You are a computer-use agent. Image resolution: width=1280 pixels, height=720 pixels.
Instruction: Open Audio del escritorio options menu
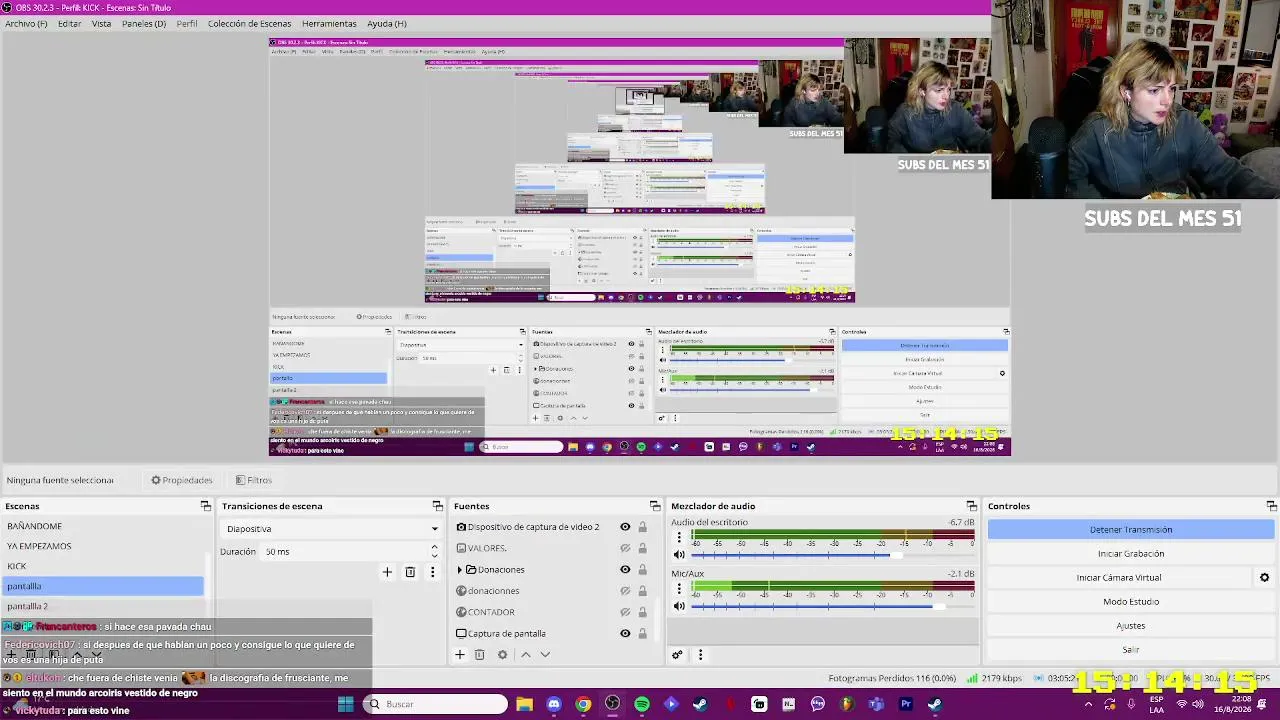point(679,537)
